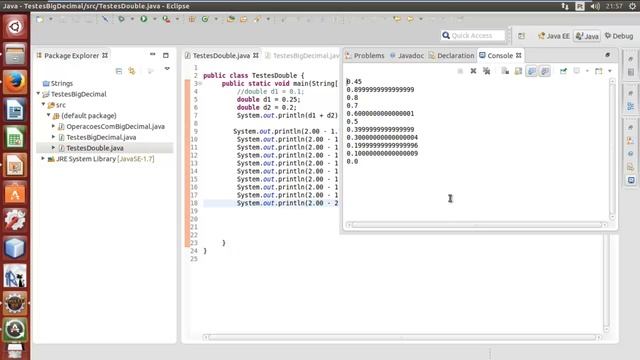Open LibreOffice Calc from the dock
This screenshot has width=640, height=360.
coord(15,138)
